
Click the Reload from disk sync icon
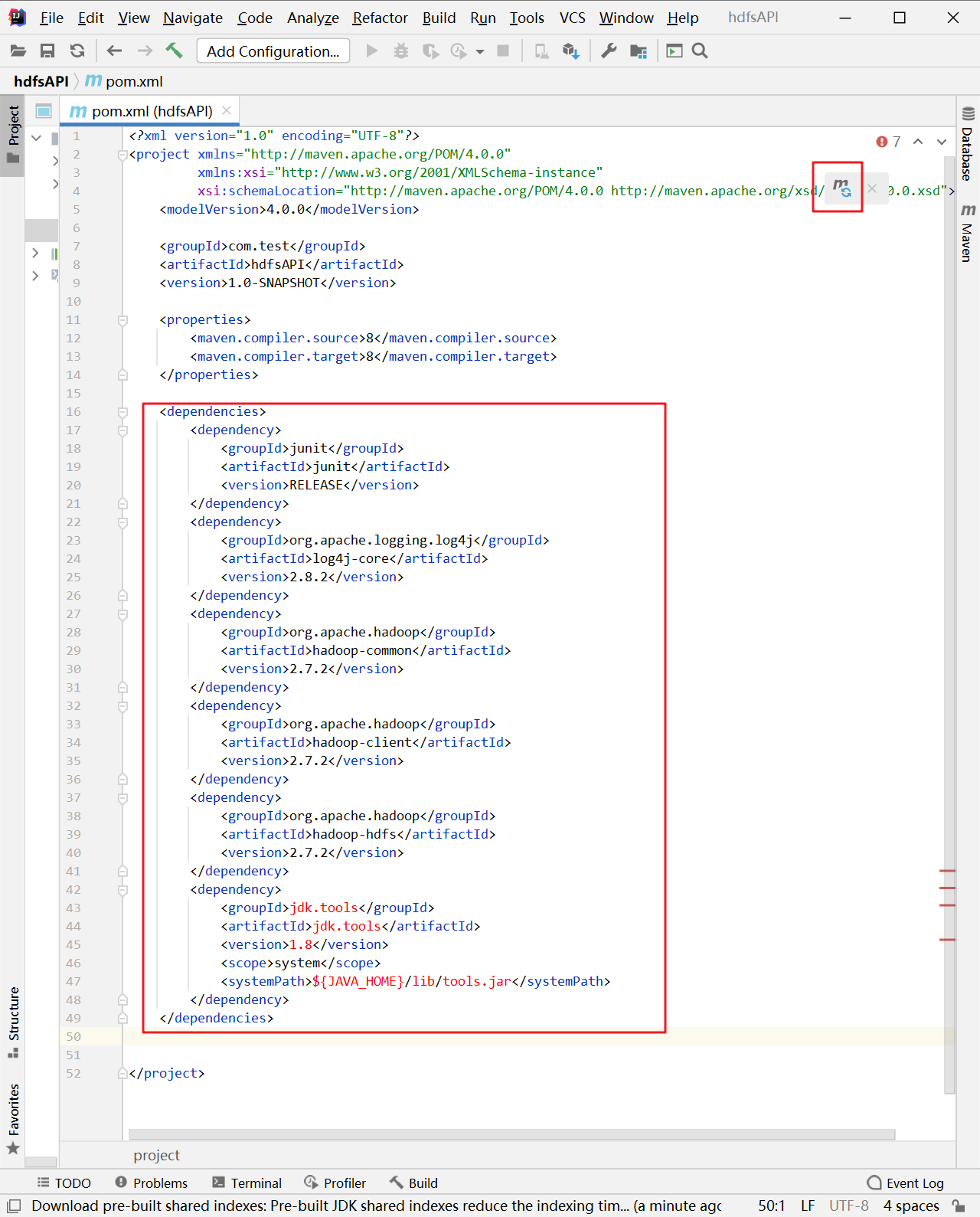coord(77,51)
